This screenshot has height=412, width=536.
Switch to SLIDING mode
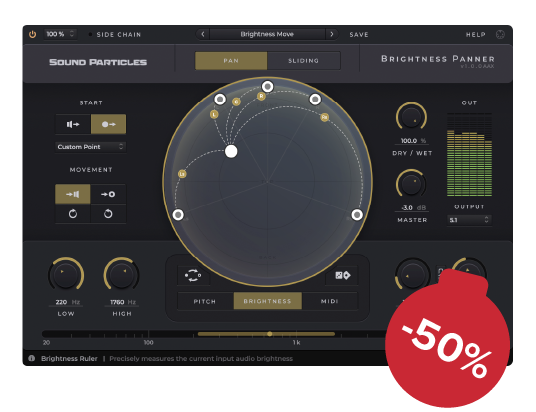click(304, 61)
